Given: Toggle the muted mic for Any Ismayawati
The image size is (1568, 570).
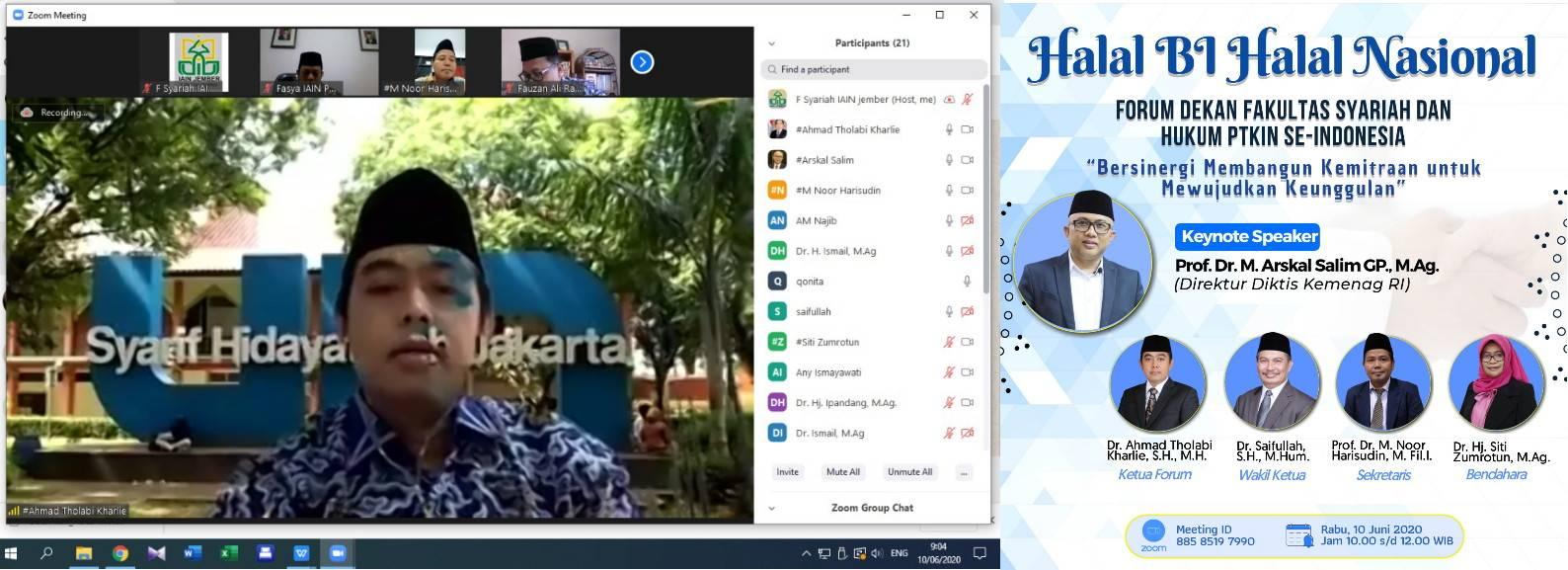Looking at the screenshot, I should 949,372.
